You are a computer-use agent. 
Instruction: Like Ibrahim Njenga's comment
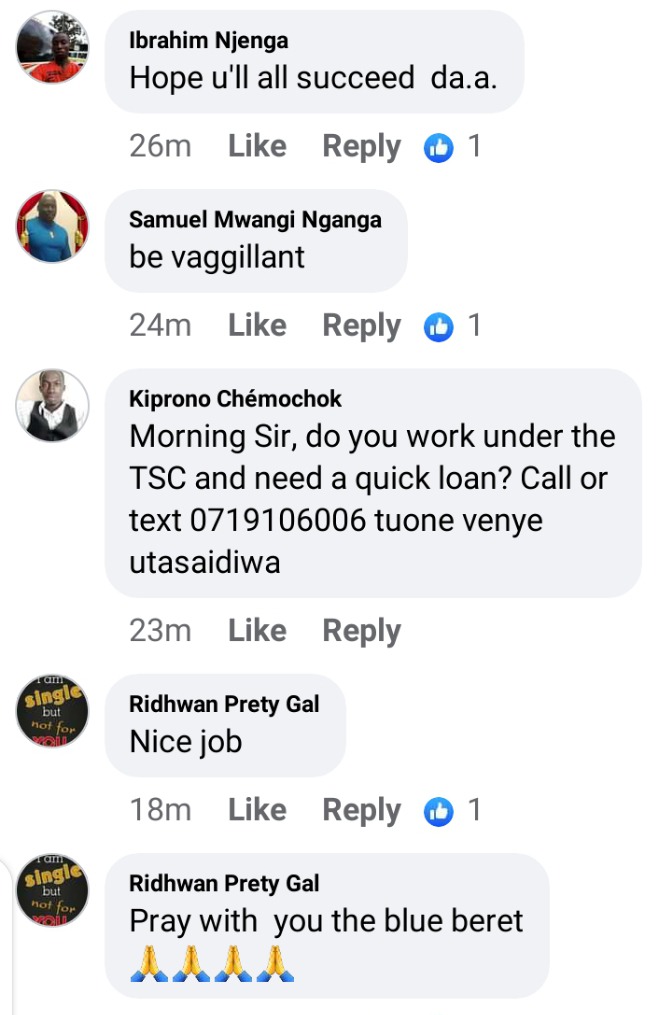tap(257, 146)
